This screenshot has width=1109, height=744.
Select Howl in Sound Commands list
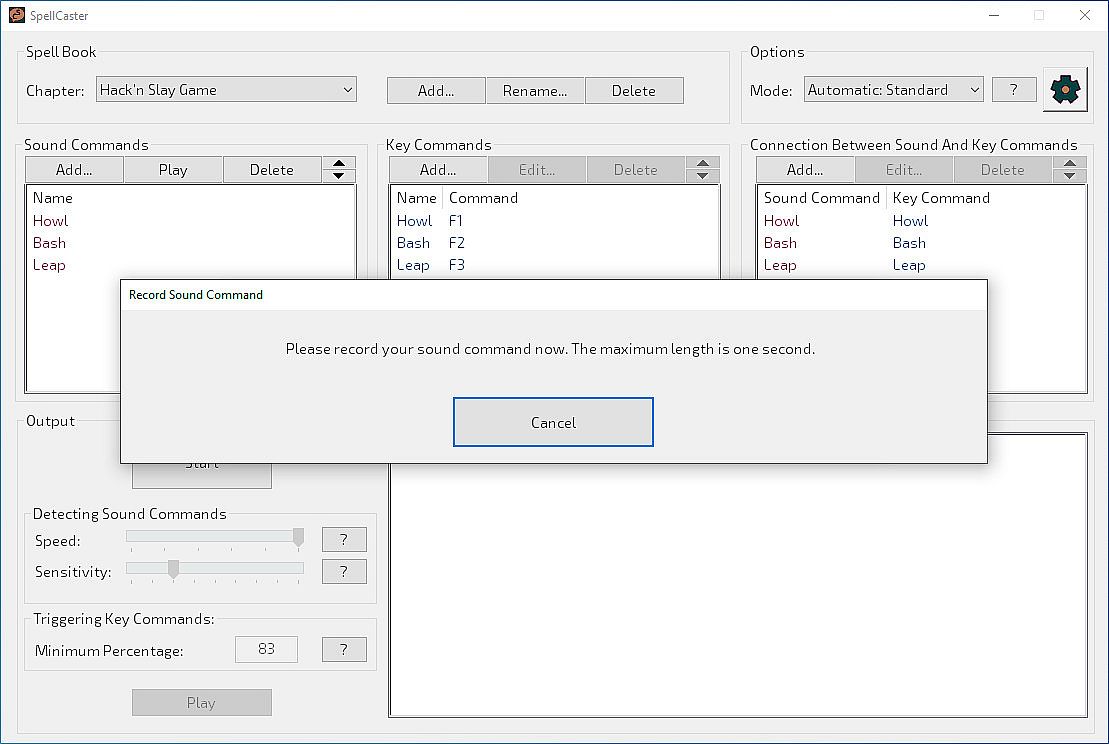coord(50,221)
